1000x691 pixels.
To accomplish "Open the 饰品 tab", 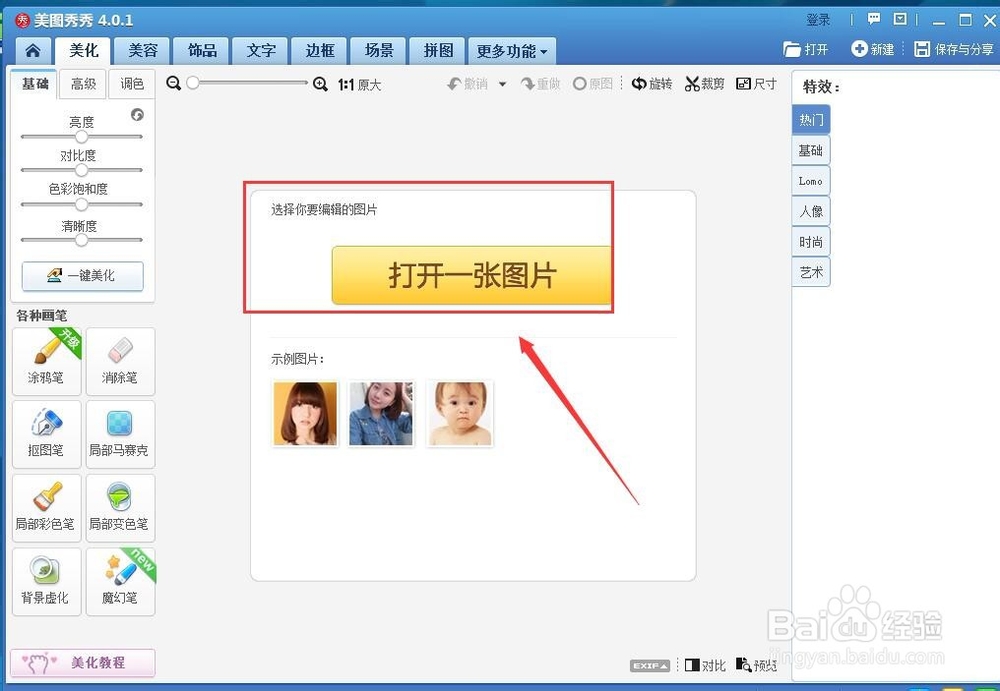I will 202,50.
